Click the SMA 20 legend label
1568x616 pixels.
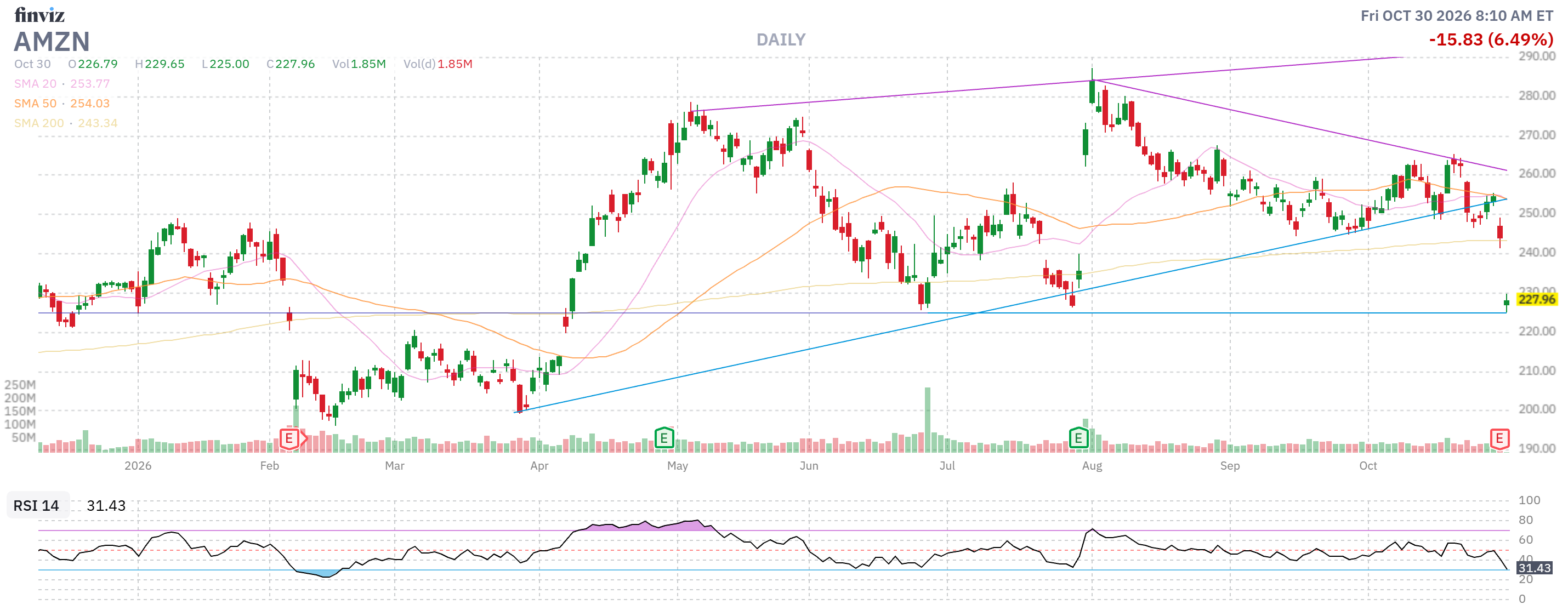(x=35, y=83)
